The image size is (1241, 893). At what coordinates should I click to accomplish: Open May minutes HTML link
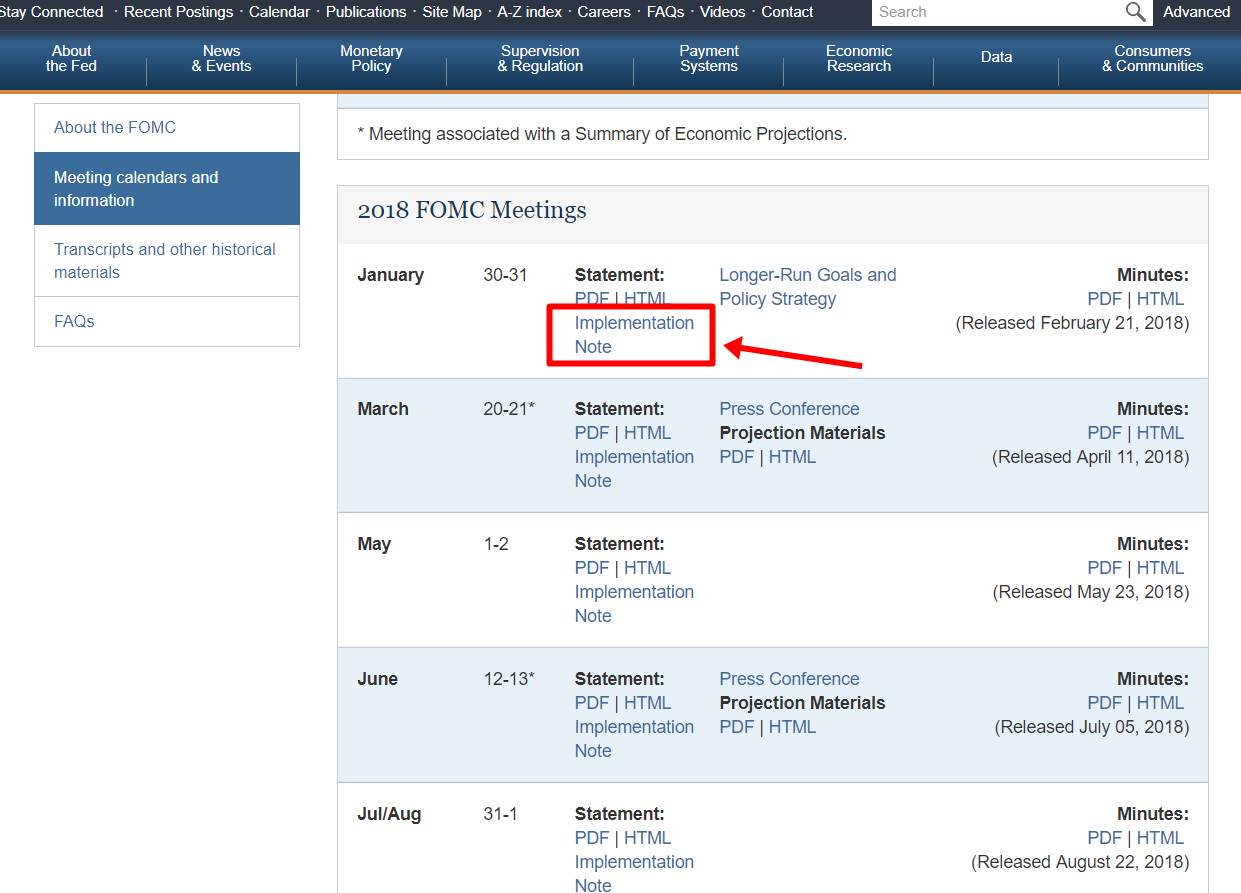tap(1160, 568)
